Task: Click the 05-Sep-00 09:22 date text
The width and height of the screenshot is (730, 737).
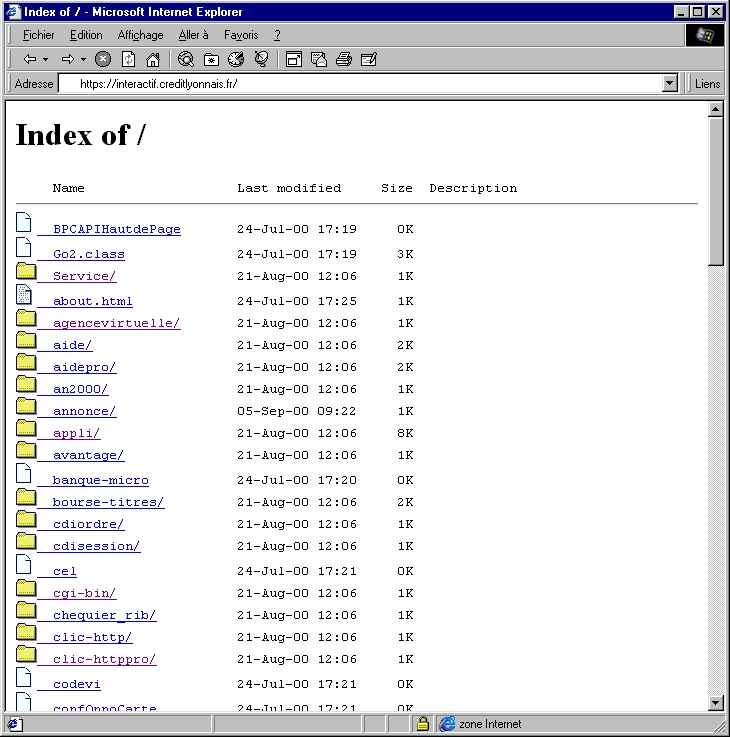Action: pos(296,411)
